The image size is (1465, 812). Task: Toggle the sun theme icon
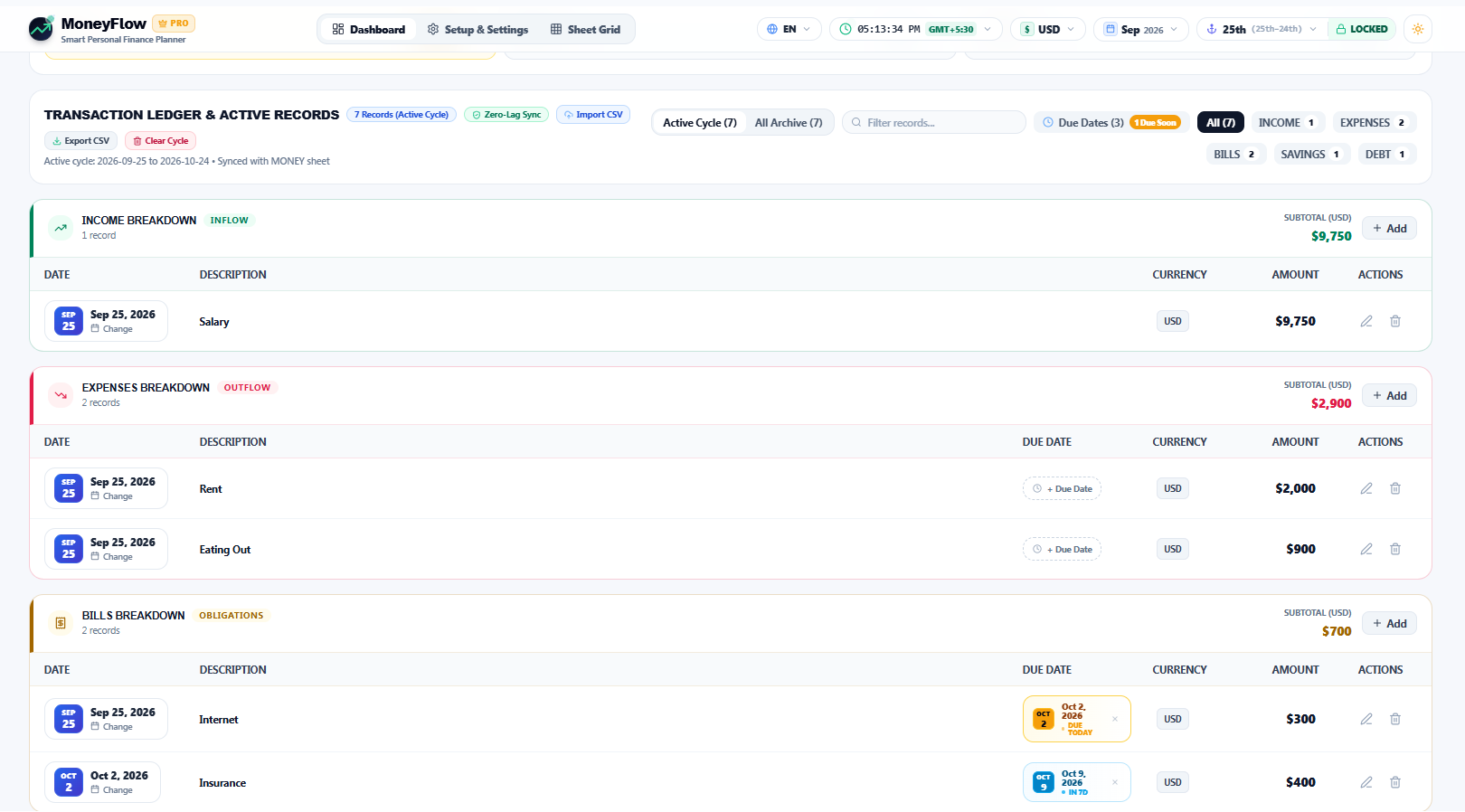click(1418, 29)
